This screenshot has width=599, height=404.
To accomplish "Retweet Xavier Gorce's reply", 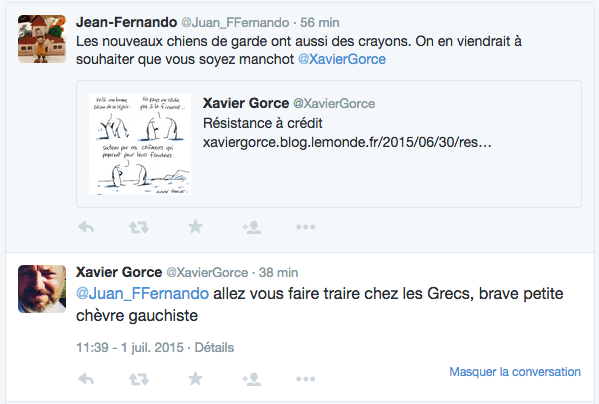I will [x=139, y=379].
